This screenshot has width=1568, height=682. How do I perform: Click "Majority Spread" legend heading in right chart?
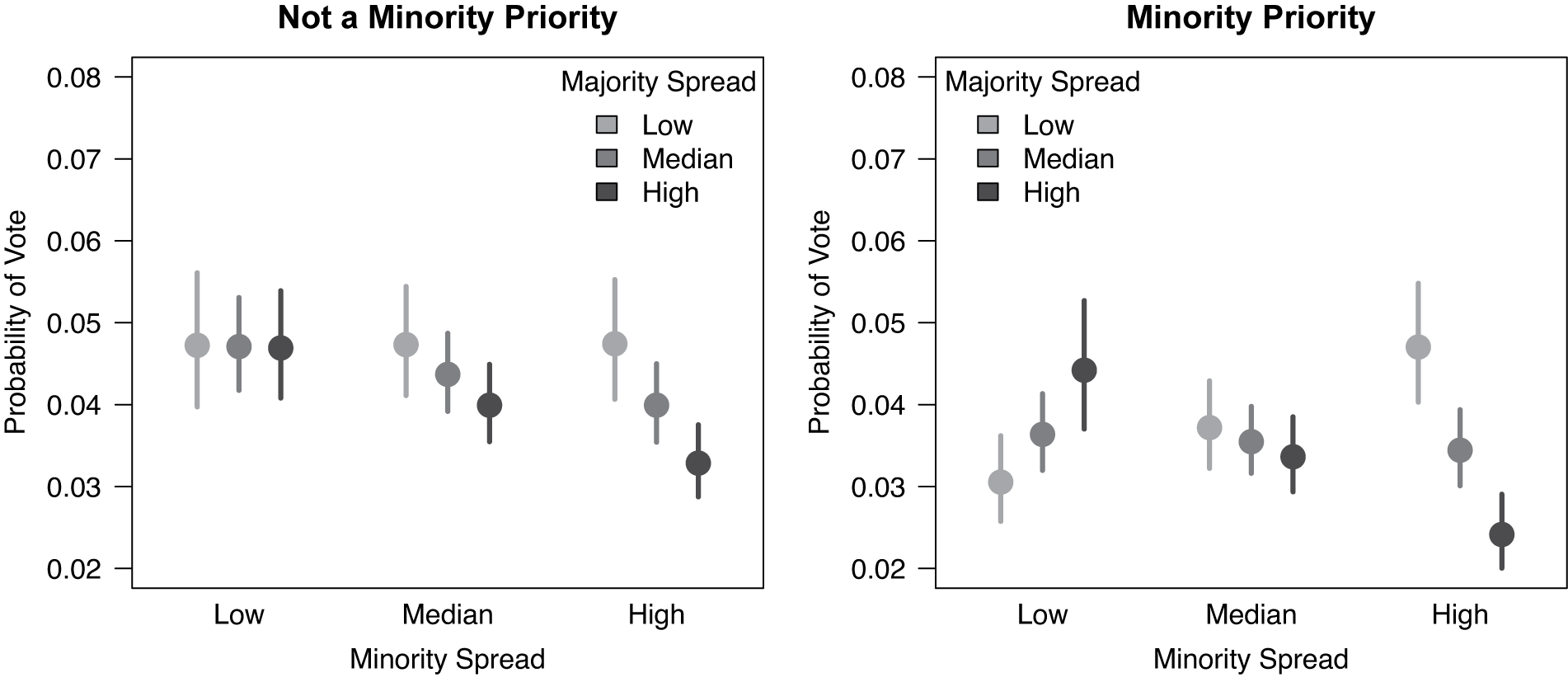click(1042, 82)
